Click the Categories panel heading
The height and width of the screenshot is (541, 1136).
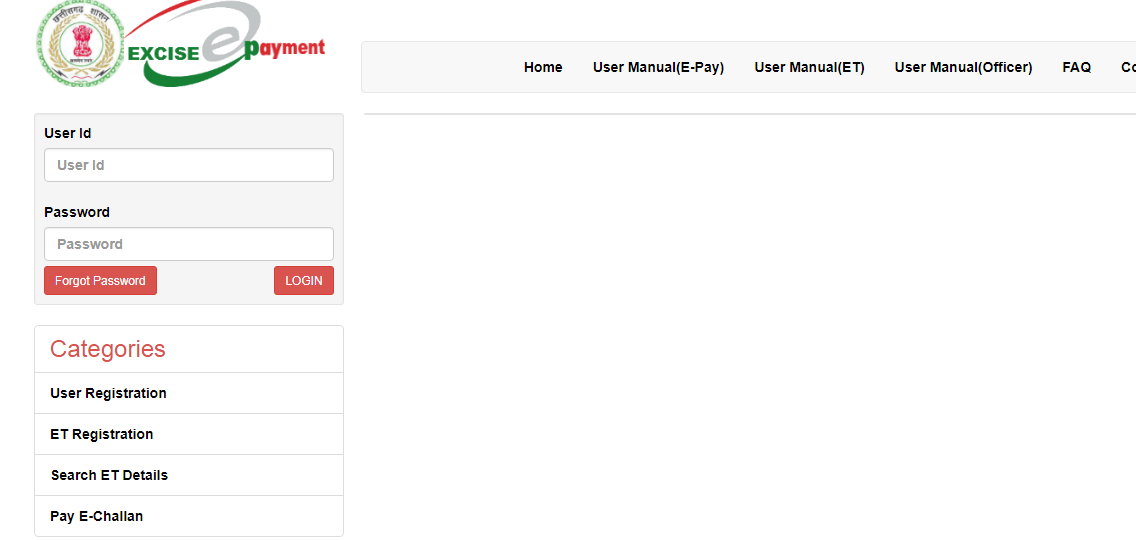click(108, 349)
